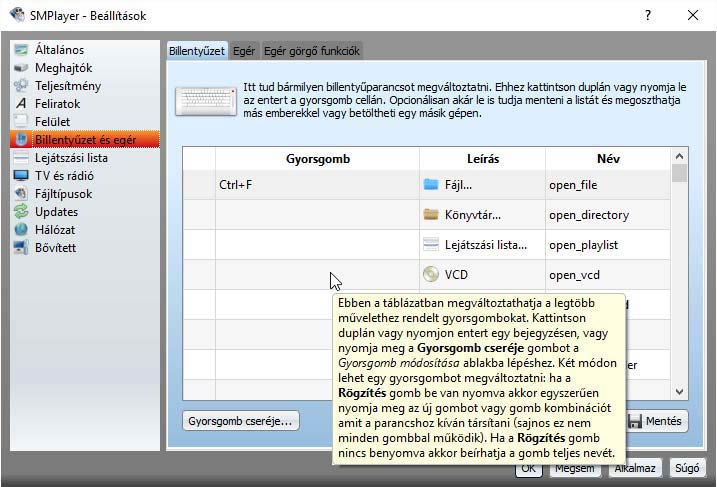
Task: Click the Felület window icon
Action: pos(21,122)
